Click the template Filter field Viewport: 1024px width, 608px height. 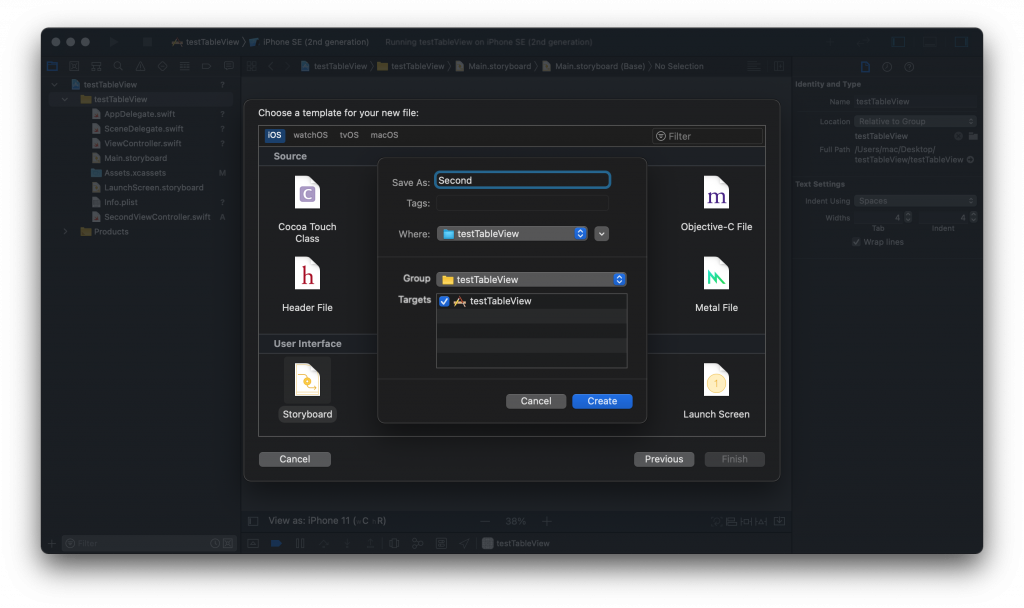coord(707,136)
